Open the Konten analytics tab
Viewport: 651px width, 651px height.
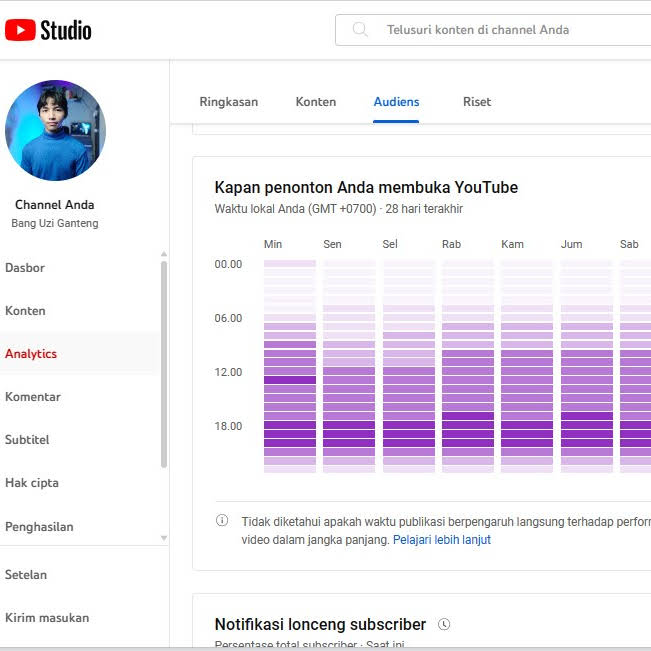[316, 102]
